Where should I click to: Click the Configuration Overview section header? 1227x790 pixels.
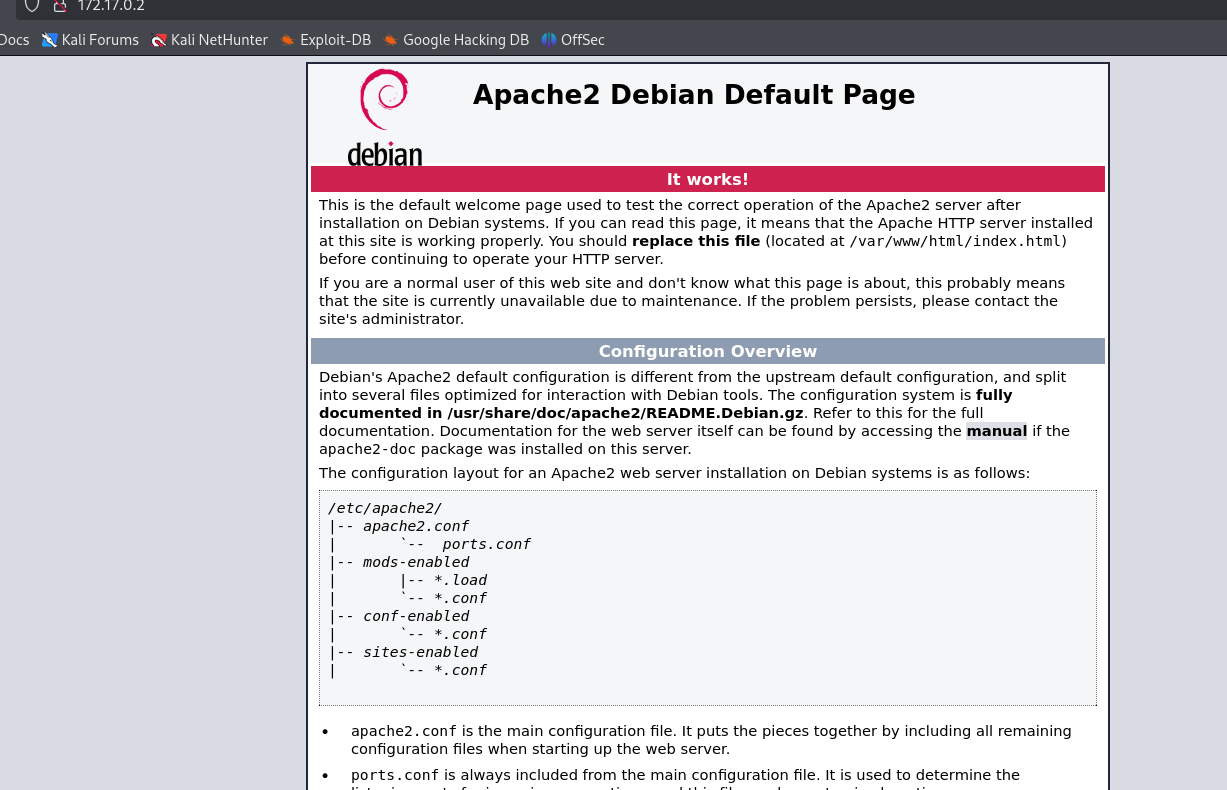point(708,351)
